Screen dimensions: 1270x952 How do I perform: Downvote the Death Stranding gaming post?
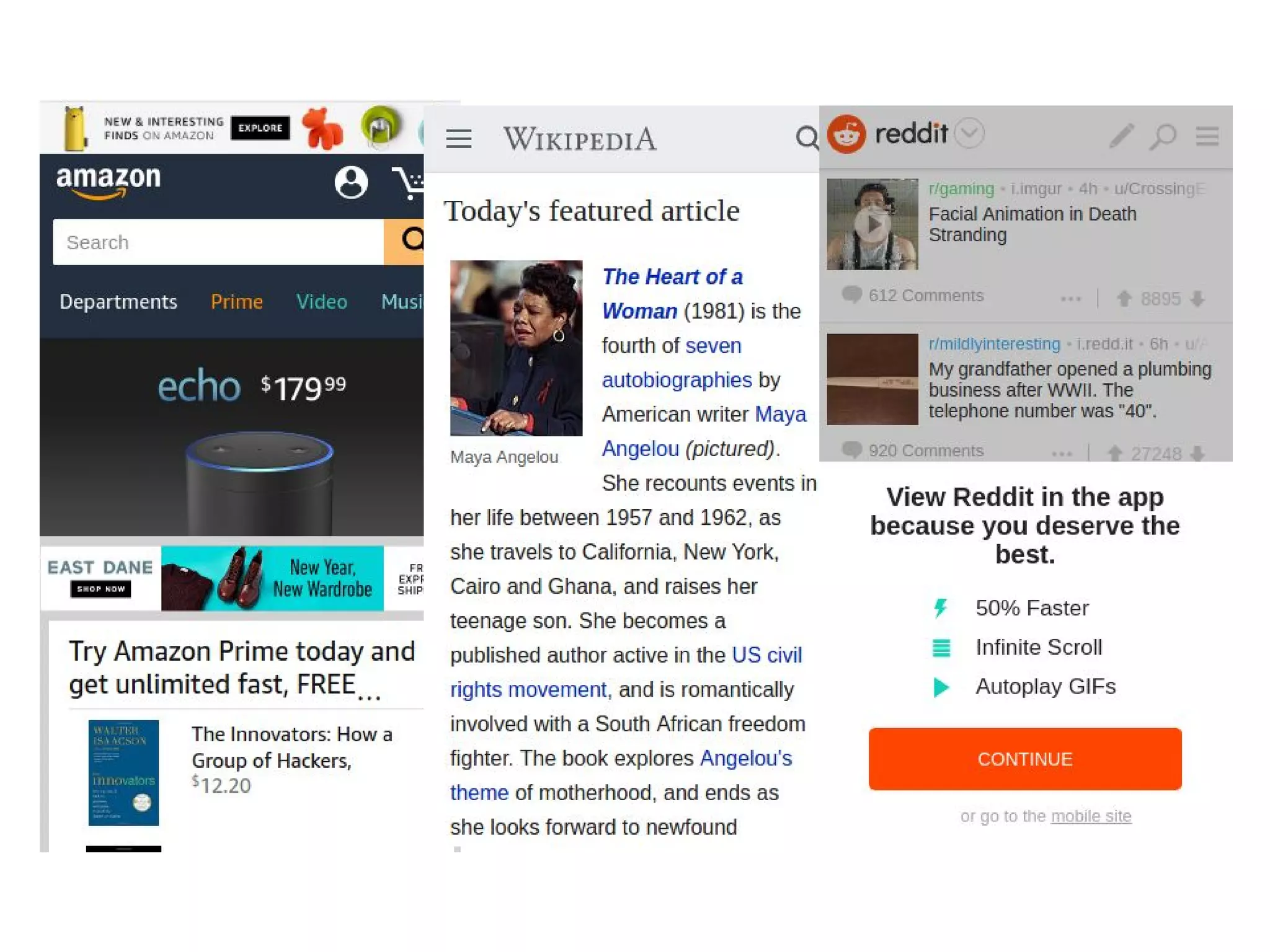coord(1197,299)
